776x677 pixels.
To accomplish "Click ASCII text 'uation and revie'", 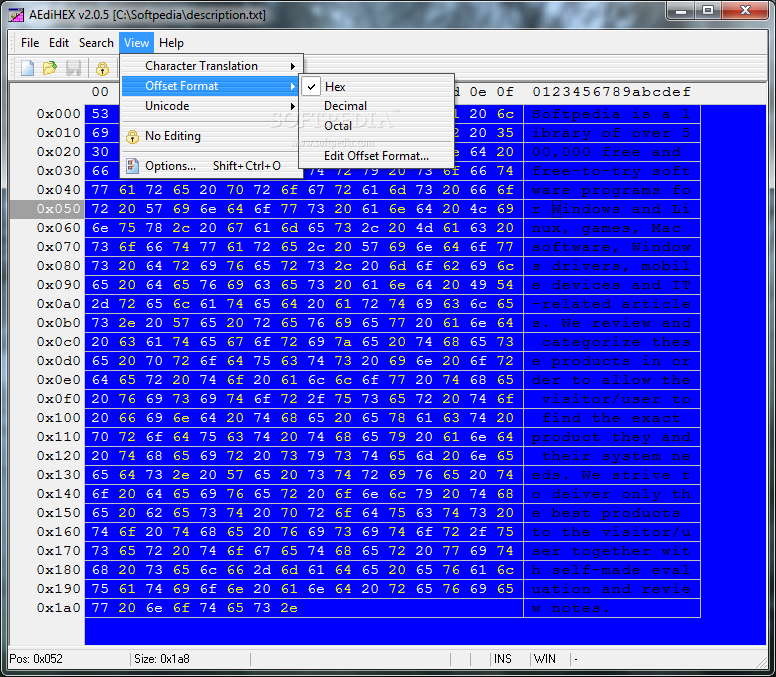I will (x=611, y=589).
